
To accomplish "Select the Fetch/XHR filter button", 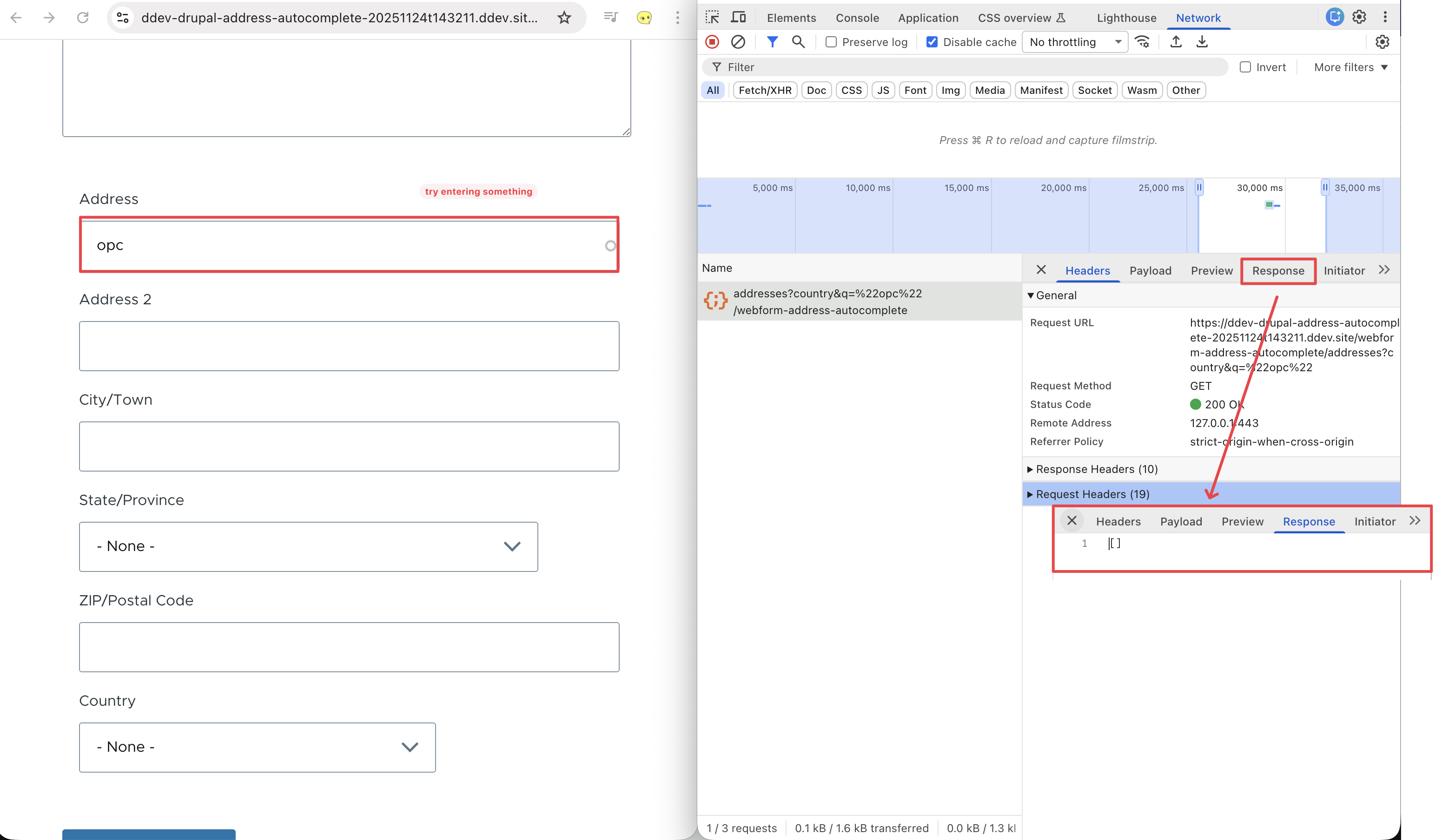I will 765,90.
